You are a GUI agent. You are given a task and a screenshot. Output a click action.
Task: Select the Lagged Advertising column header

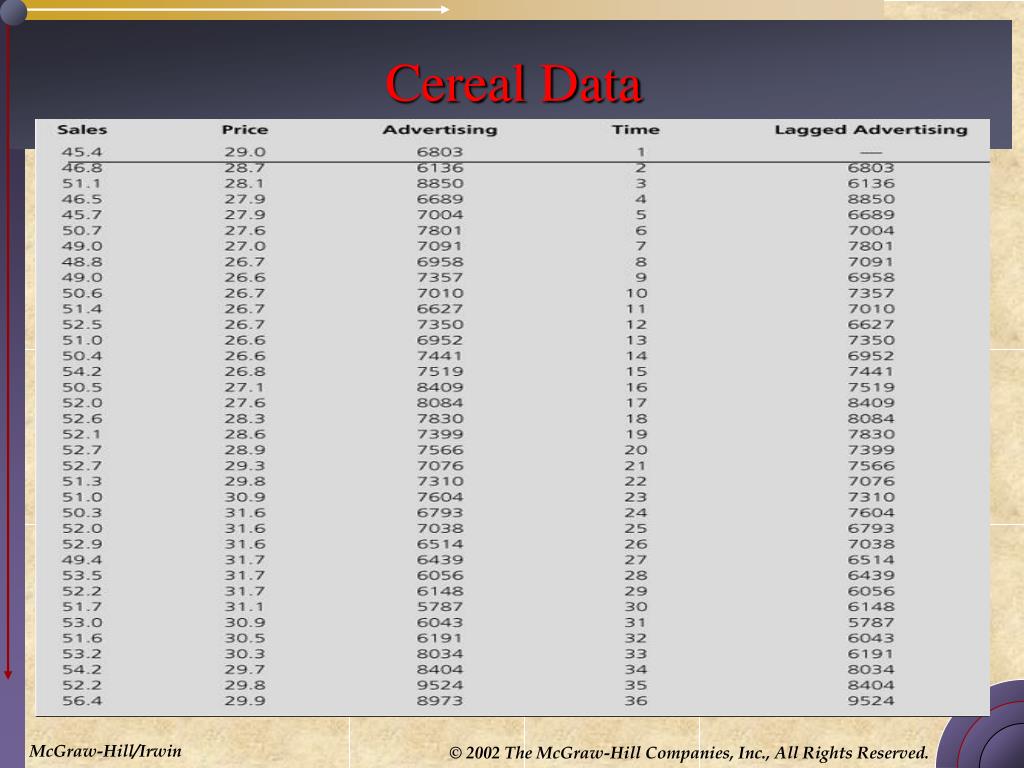coord(871,129)
